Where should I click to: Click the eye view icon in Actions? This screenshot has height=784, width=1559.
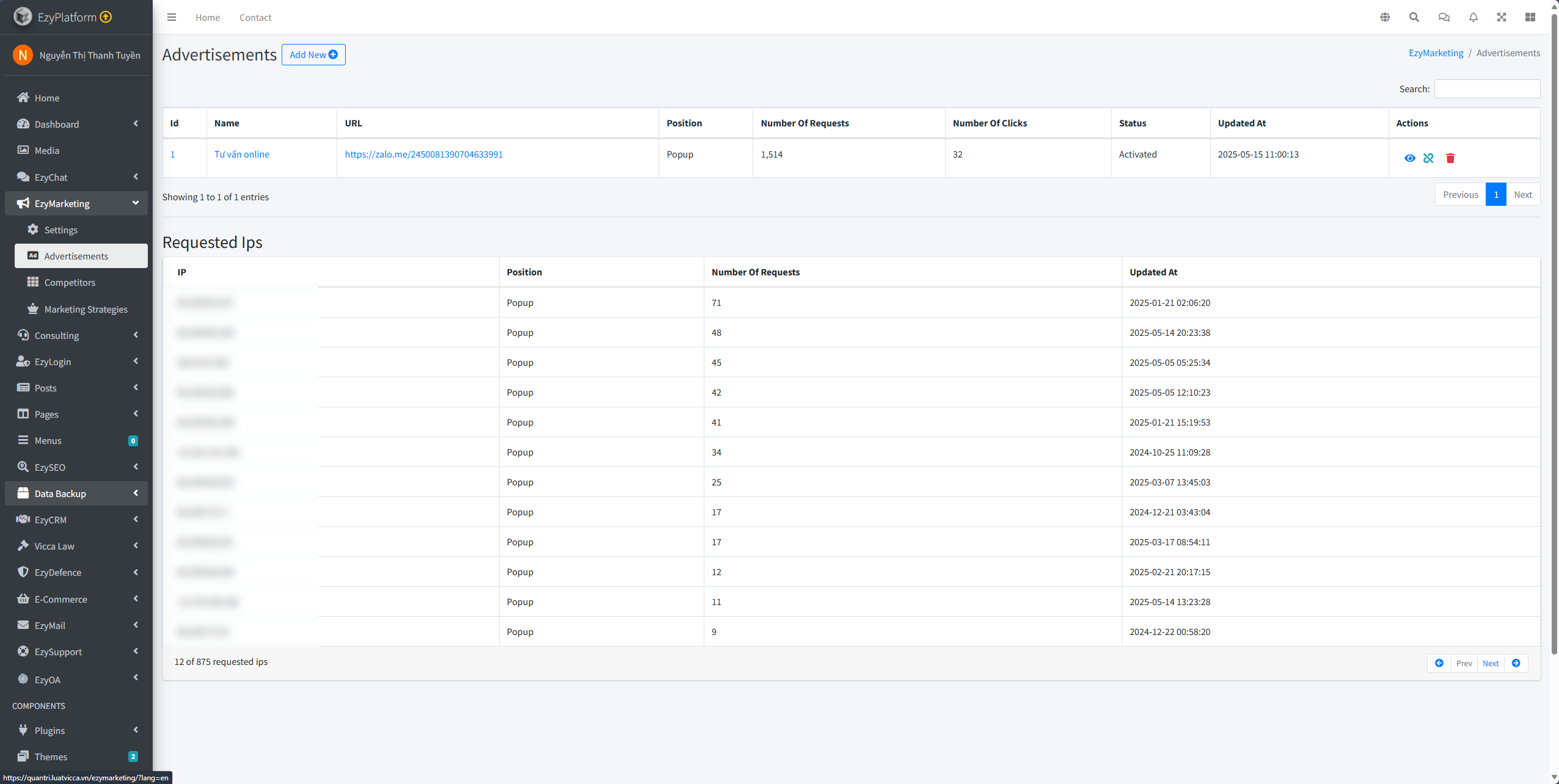pos(1409,158)
